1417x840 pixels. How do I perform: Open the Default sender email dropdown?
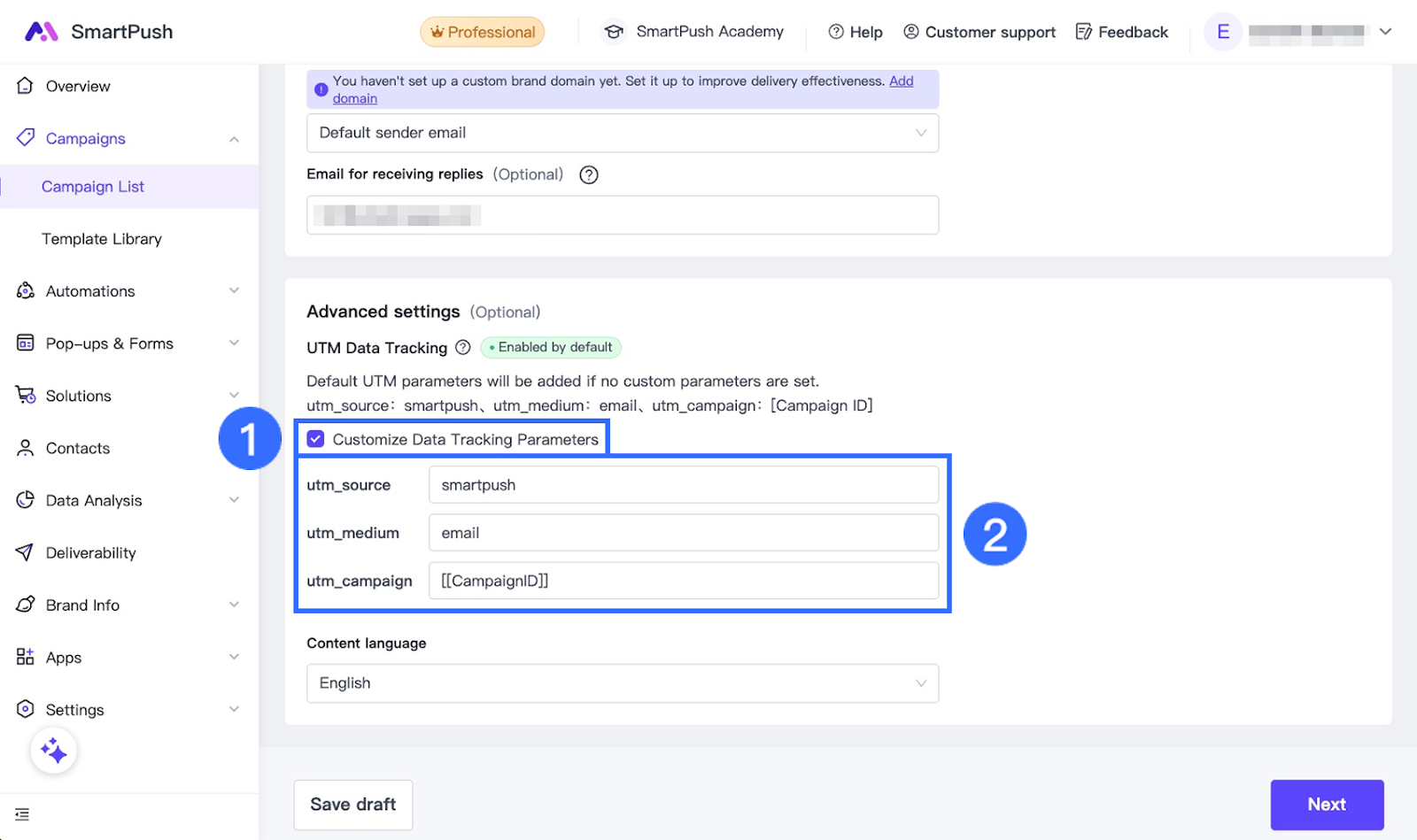[x=622, y=133]
